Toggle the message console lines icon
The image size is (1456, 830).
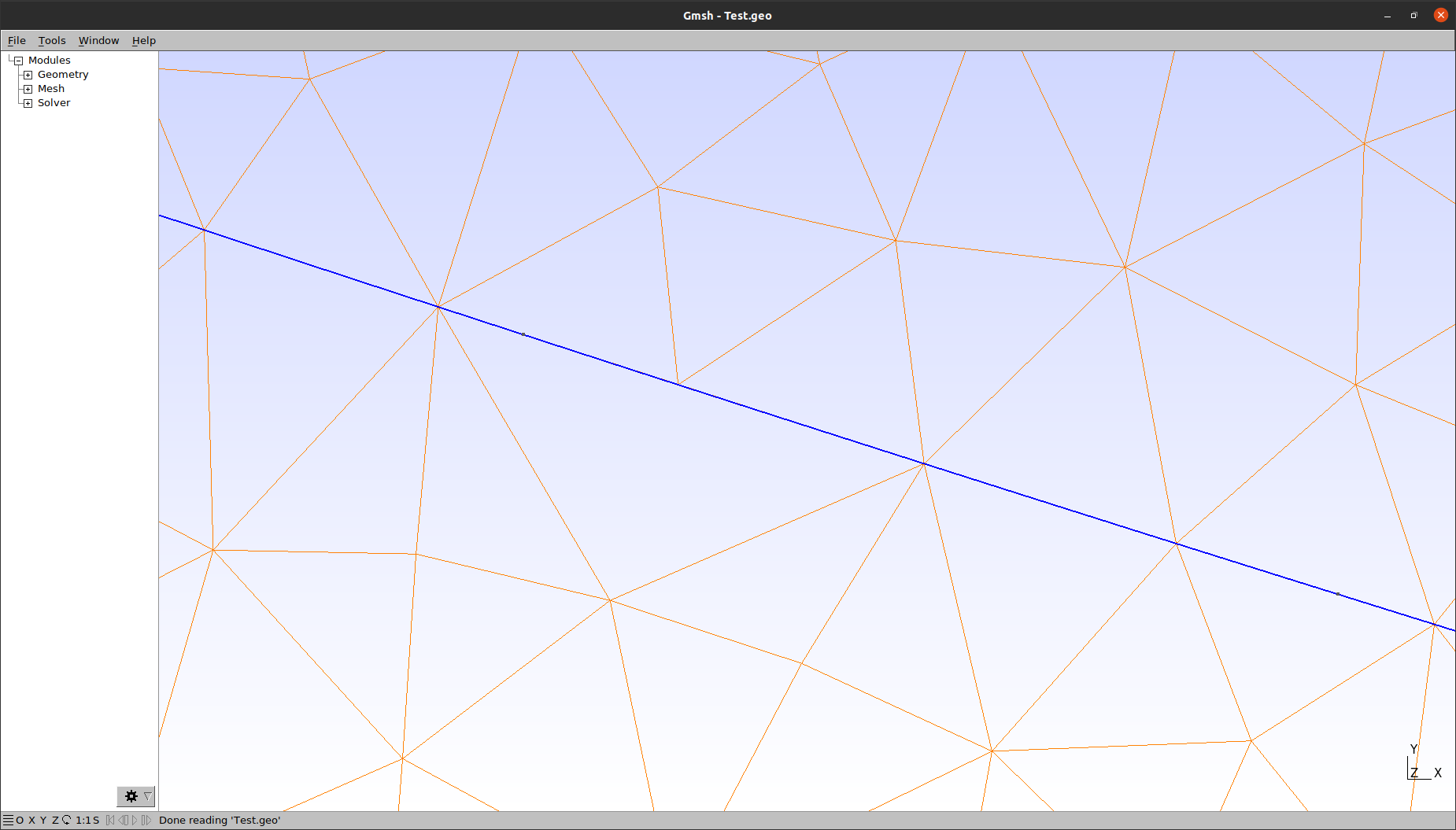8,820
